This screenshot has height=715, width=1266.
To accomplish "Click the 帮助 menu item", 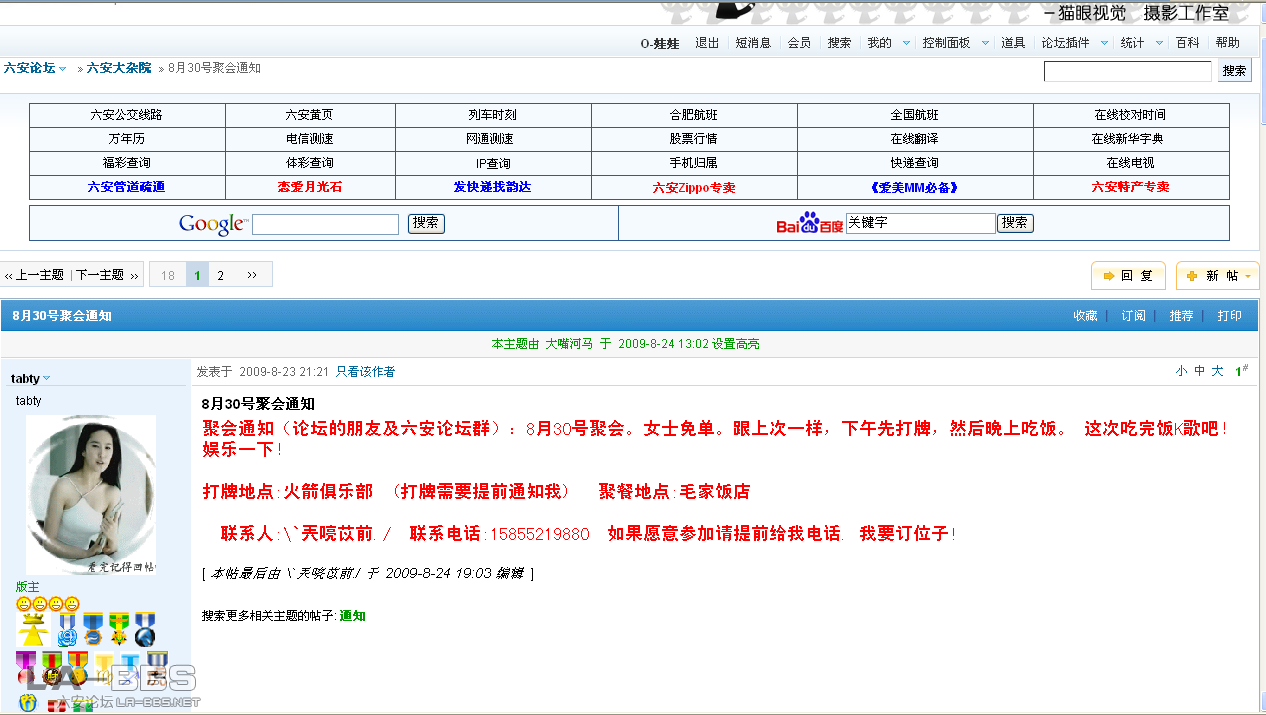I will point(1227,42).
